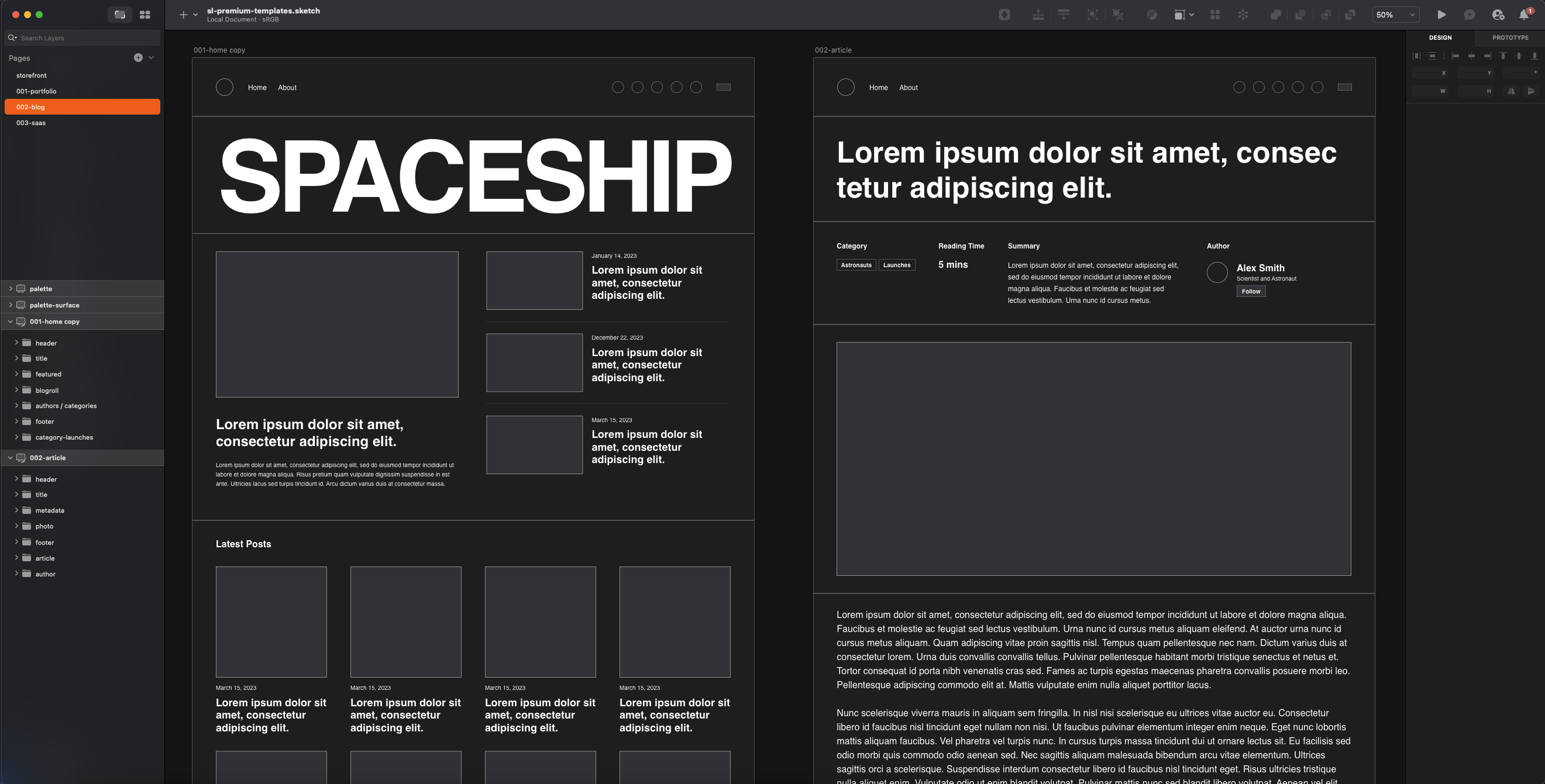The height and width of the screenshot is (784, 1545).
Task: Expand the 001-home copy layer group
Action: 9,321
